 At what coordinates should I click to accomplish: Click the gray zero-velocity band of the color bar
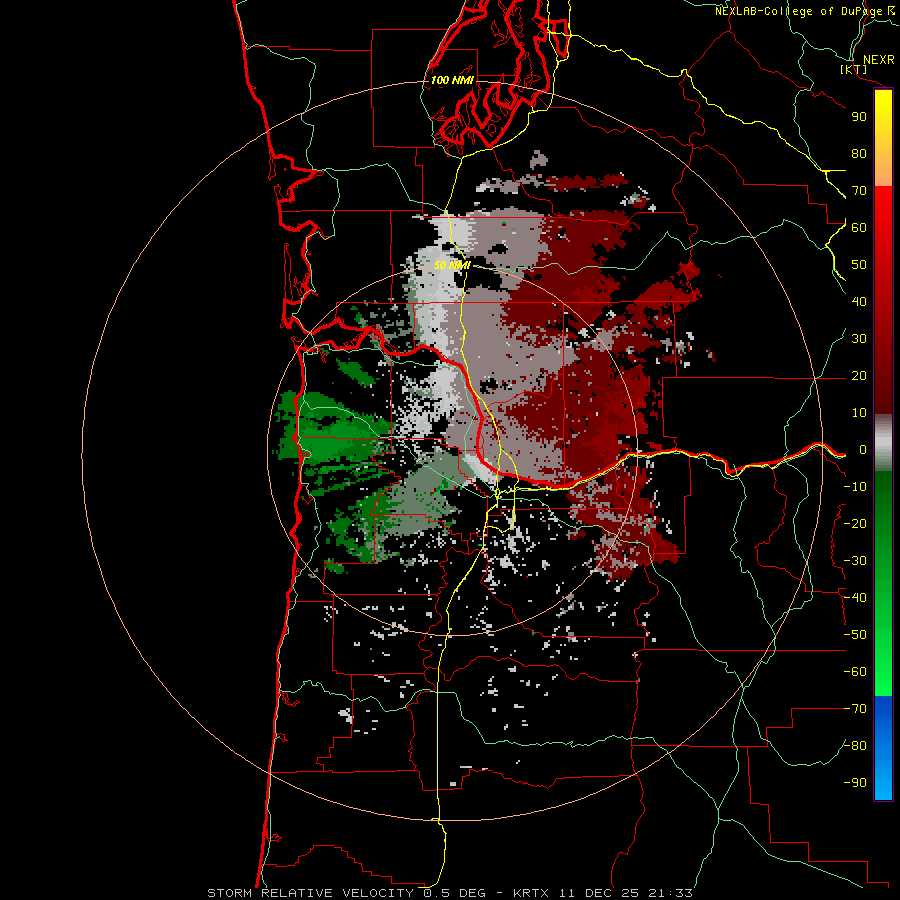[x=883, y=443]
